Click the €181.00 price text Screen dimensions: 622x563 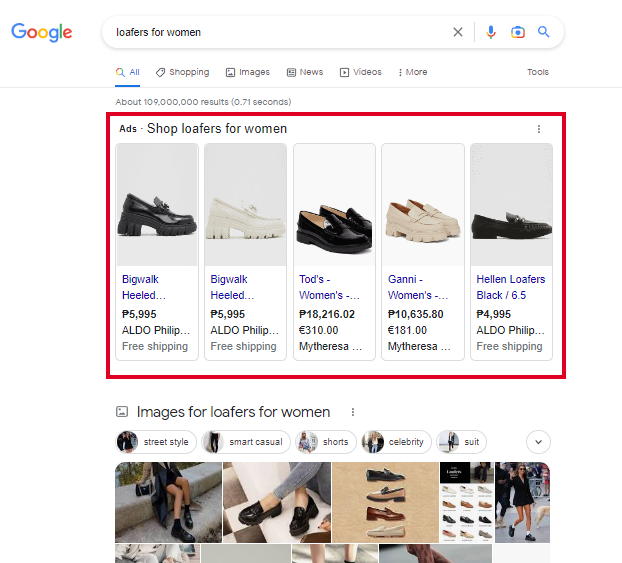click(407, 330)
